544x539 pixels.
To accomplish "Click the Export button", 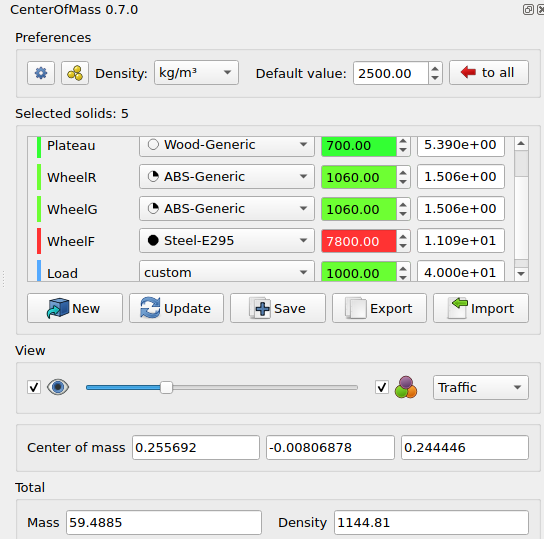I will 380,308.
